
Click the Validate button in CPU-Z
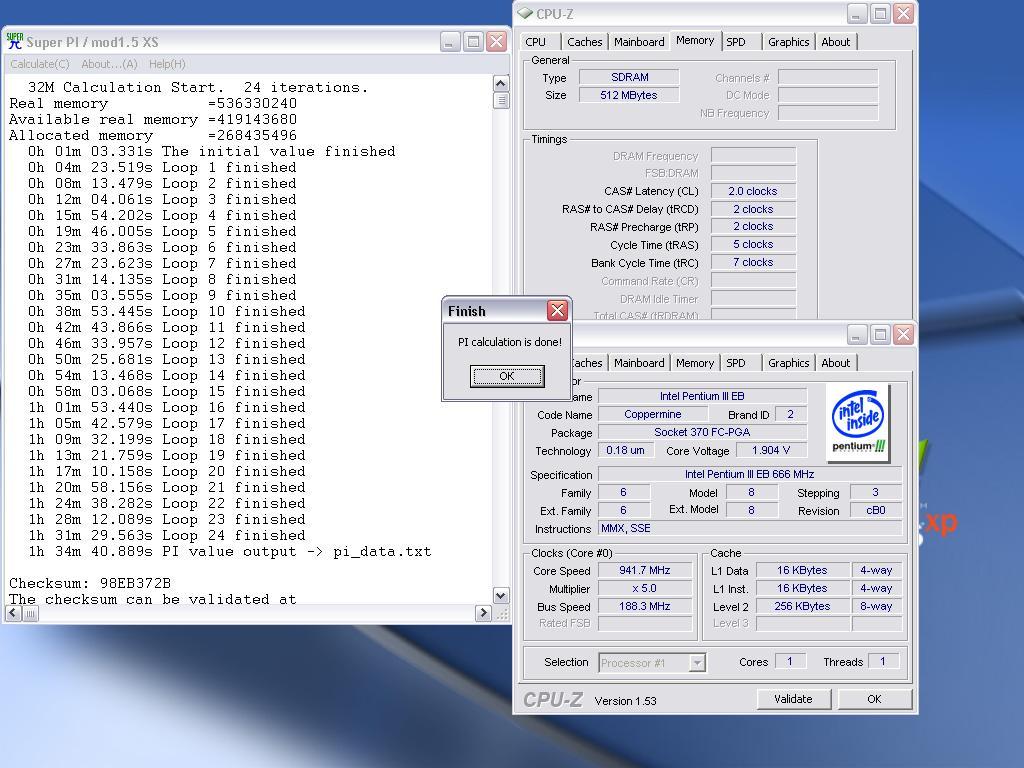point(793,699)
